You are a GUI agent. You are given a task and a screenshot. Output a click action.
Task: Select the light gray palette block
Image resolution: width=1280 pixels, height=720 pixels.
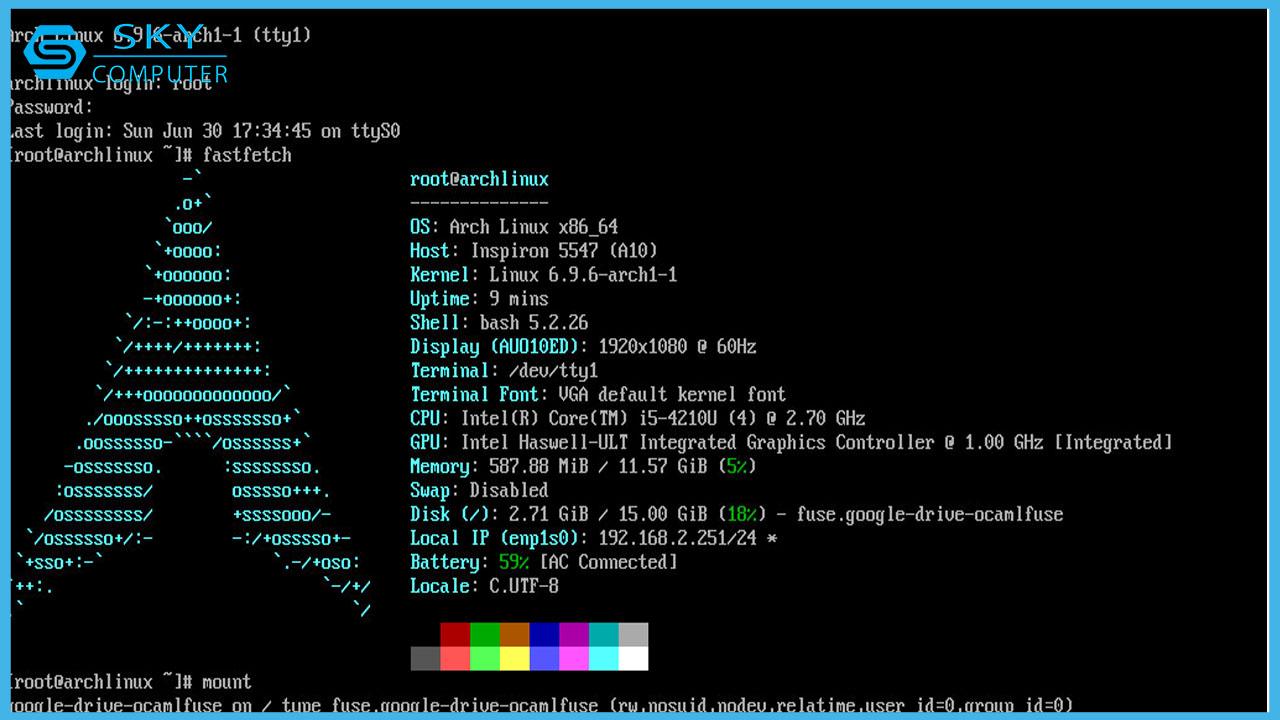click(x=633, y=635)
